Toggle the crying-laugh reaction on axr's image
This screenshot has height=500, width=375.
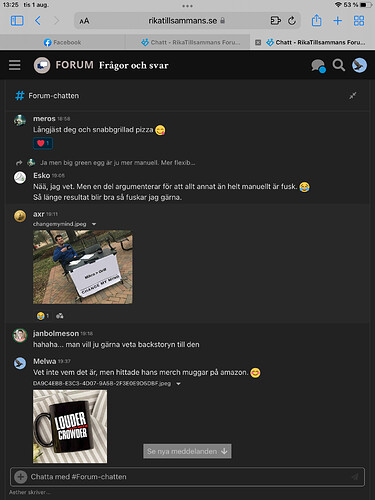click(43, 316)
